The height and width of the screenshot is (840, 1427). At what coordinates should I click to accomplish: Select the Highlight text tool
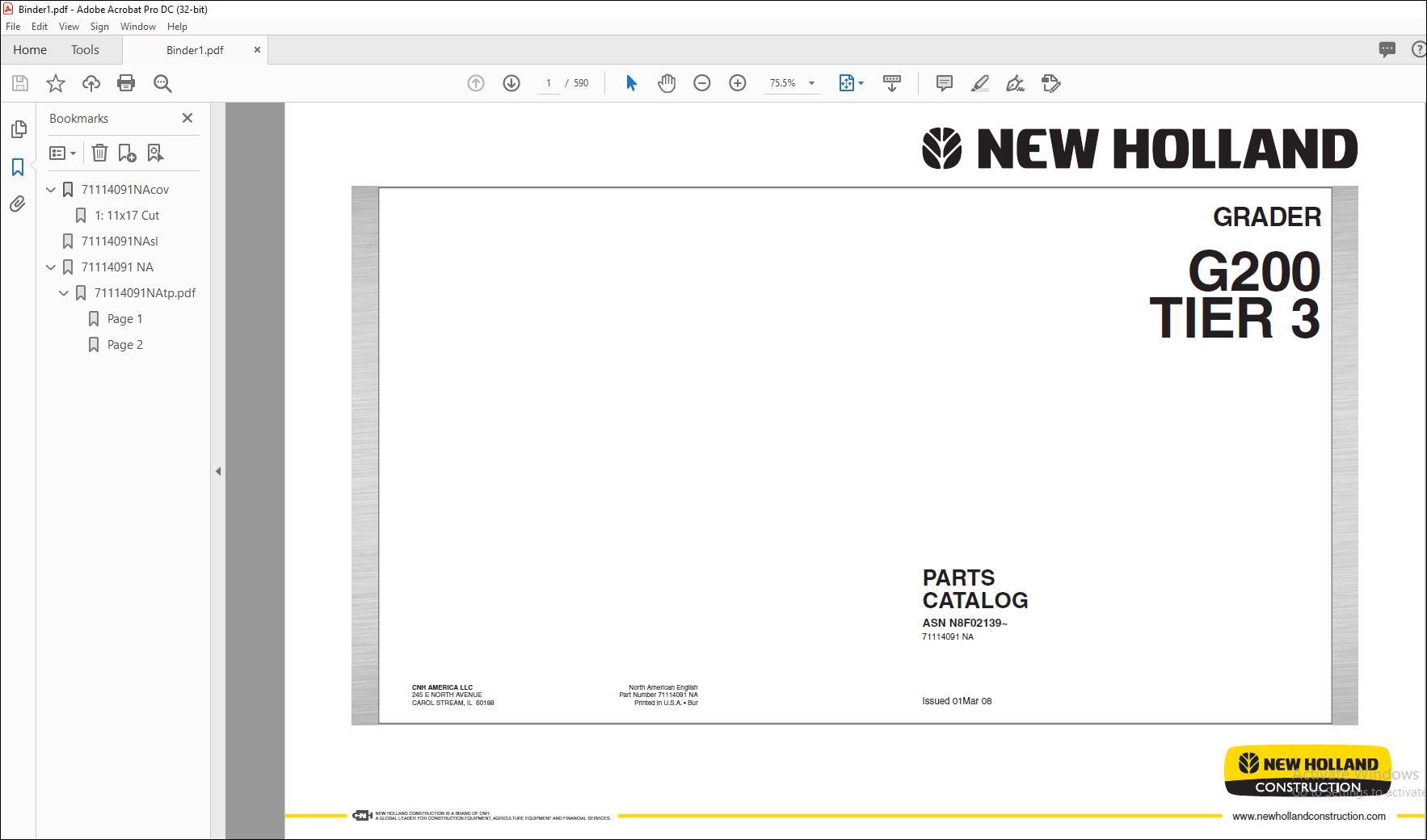(980, 83)
